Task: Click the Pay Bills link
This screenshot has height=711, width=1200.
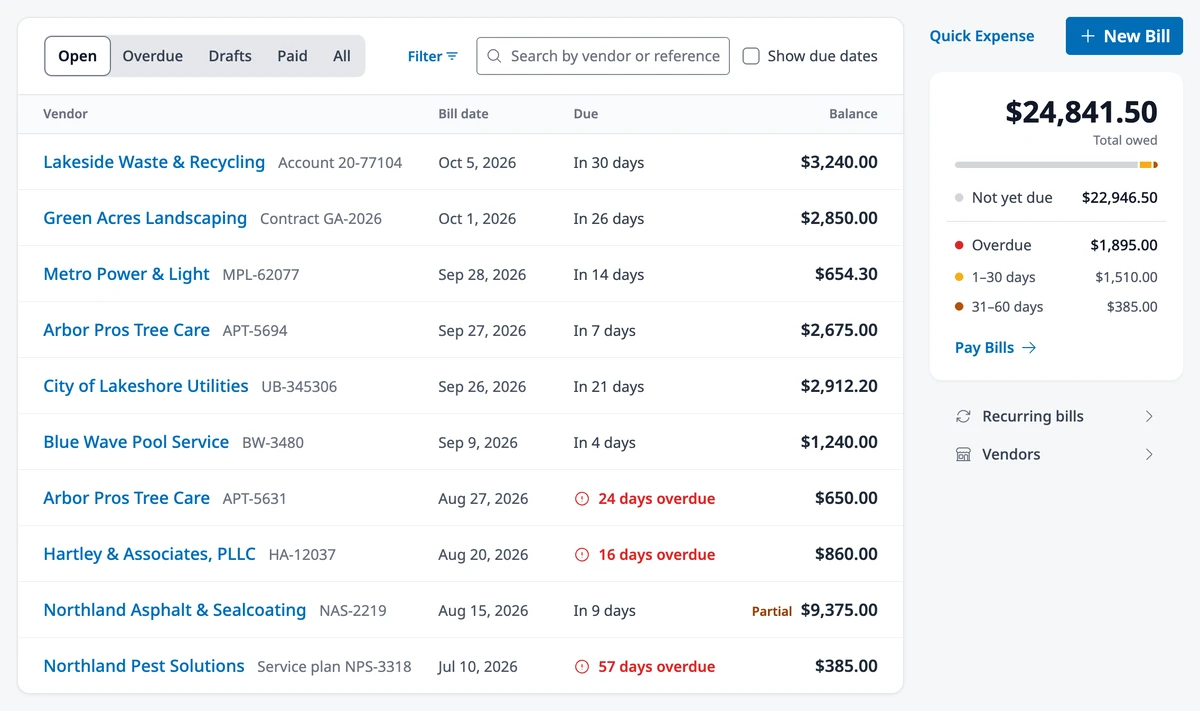Action: [x=996, y=348]
